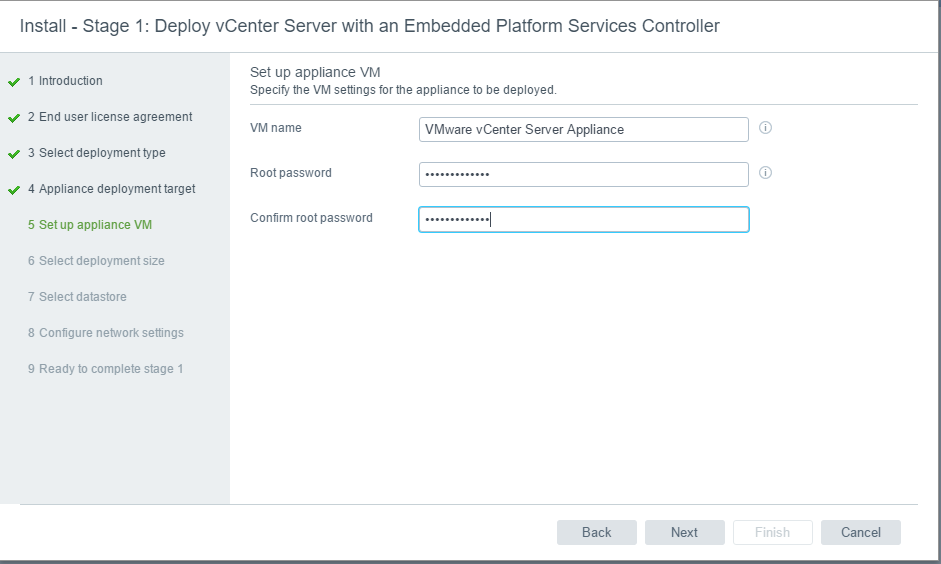This screenshot has width=941, height=564.
Task: Go to step 2 End user license agreement
Action: [x=110, y=117]
